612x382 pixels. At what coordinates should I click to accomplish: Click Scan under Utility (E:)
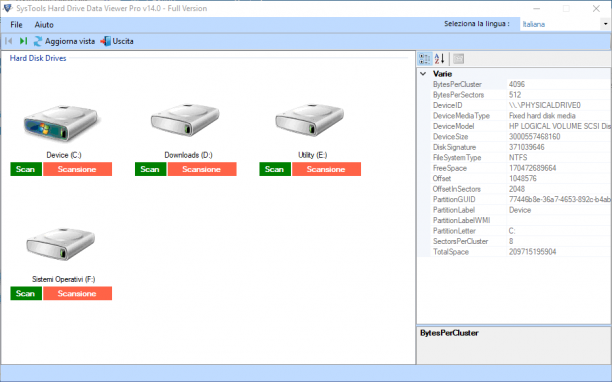tap(275, 169)
